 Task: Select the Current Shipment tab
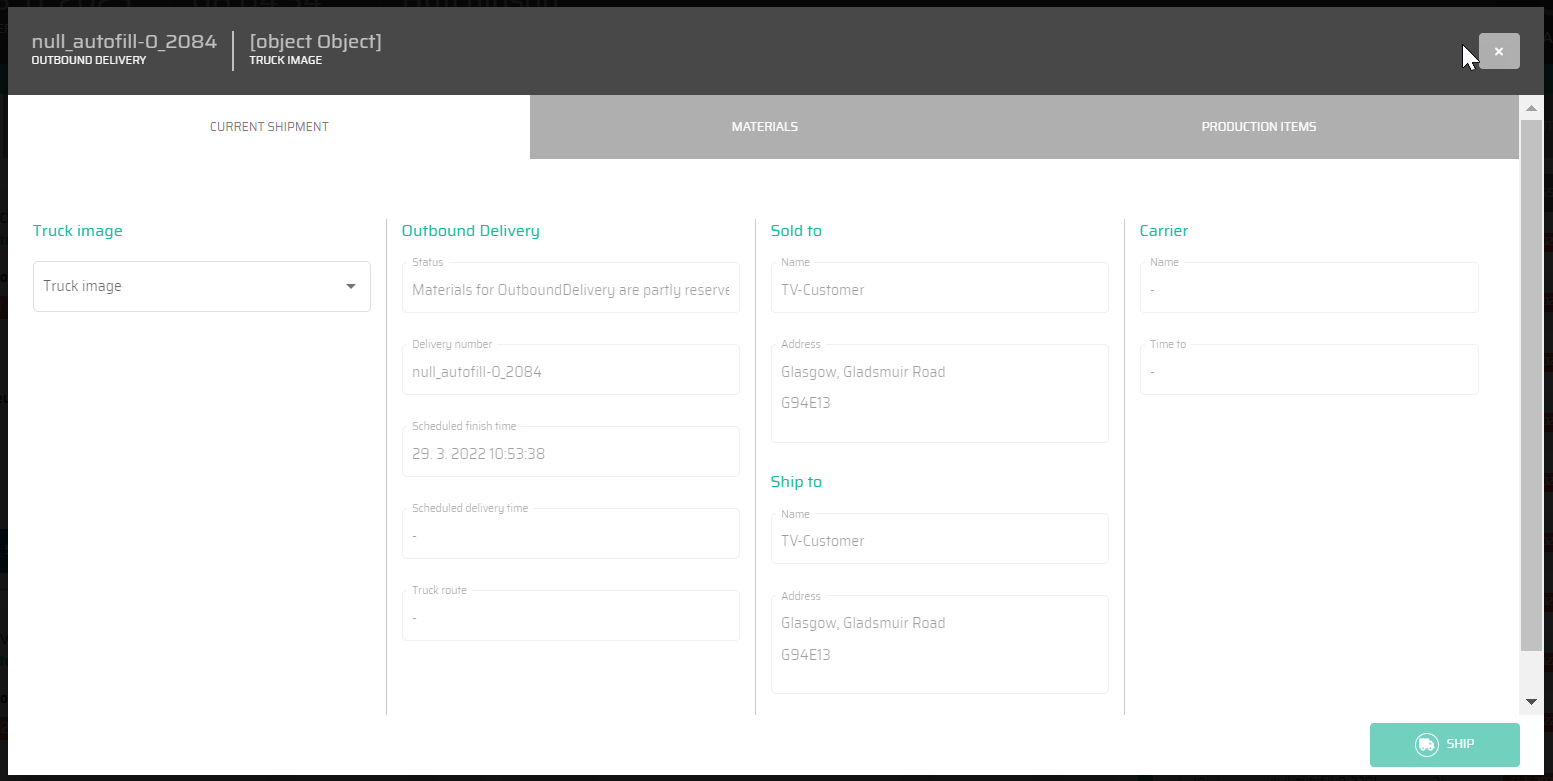pyautogui.click(x=269, y=127)
